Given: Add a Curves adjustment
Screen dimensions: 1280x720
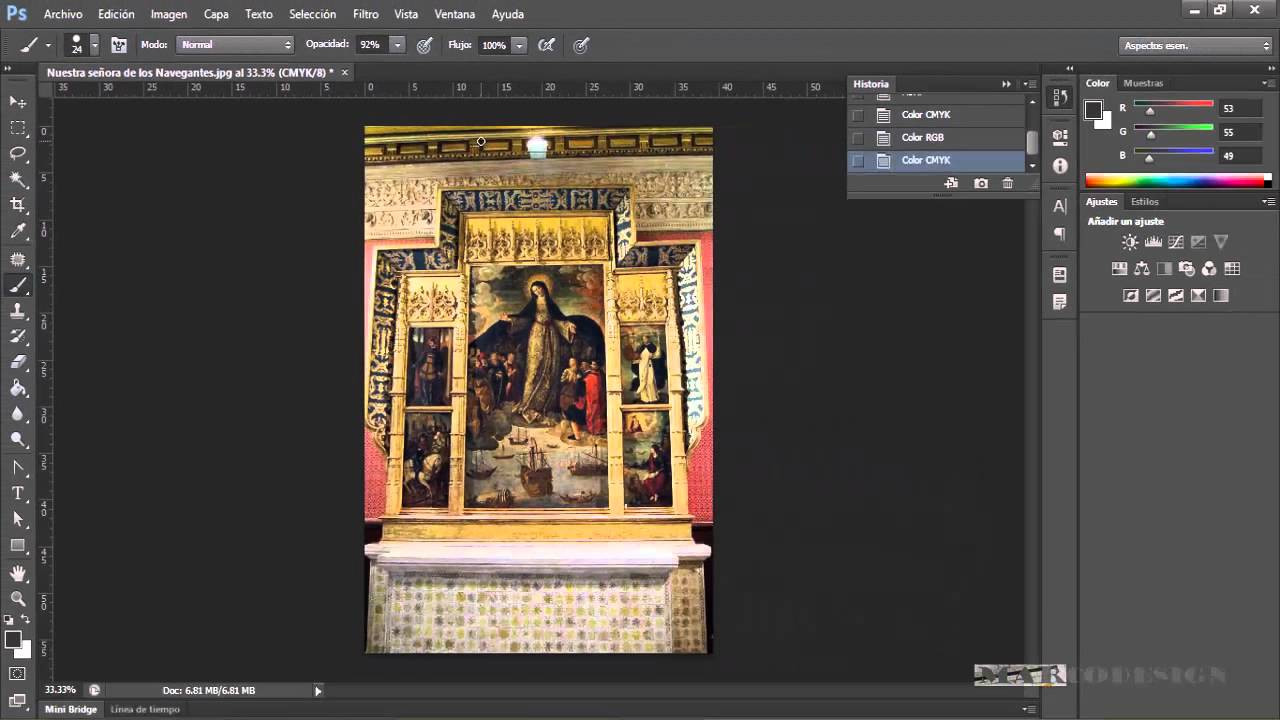Looking at the screenshot, I should coord(1176,242).
